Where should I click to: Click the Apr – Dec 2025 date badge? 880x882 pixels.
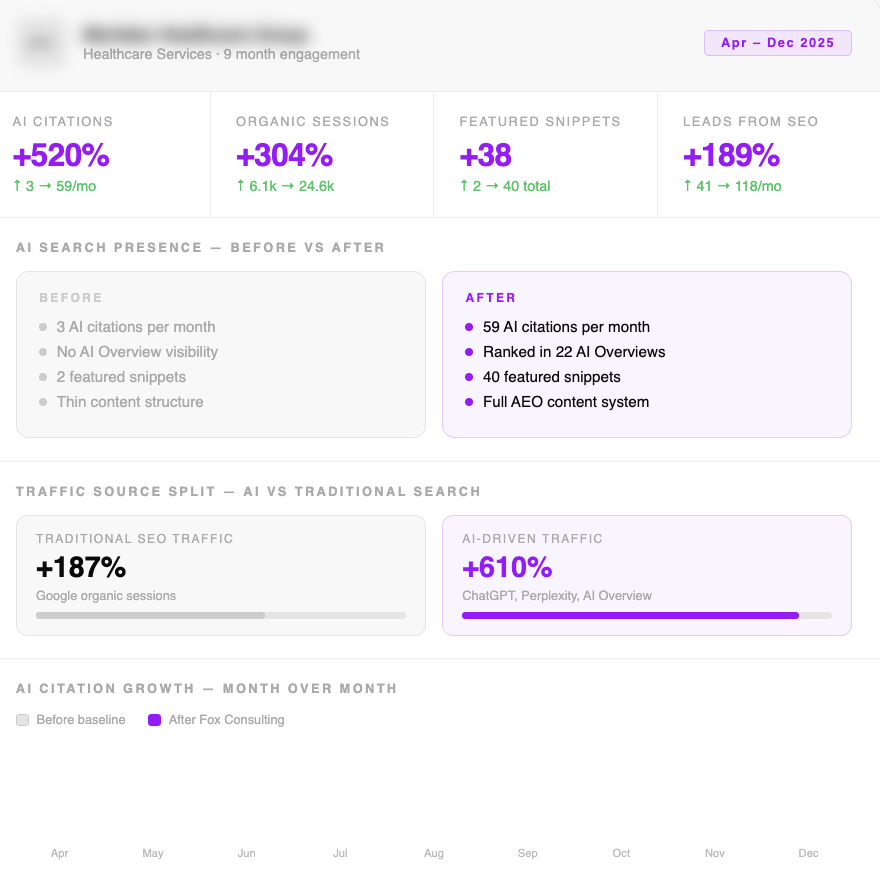777,43
